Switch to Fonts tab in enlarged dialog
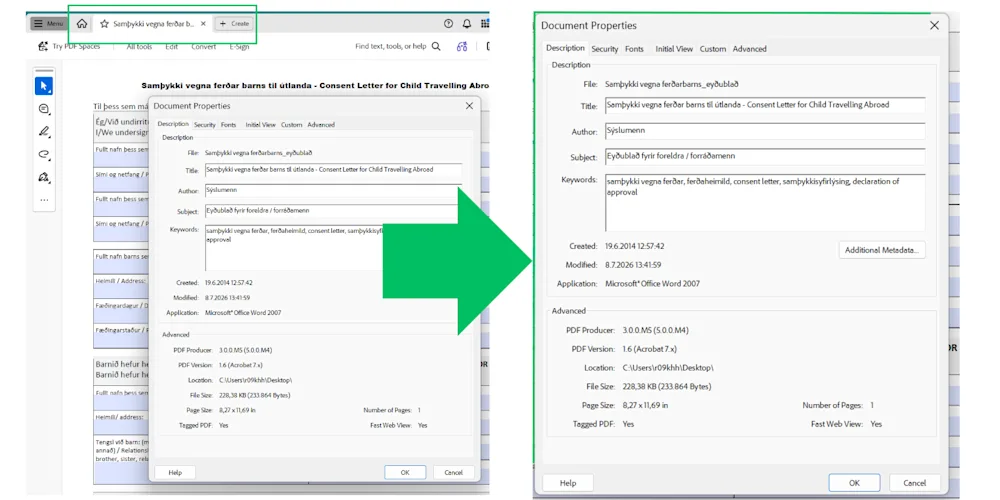This screenshot has width=1000, height=500. pos(634,49)
